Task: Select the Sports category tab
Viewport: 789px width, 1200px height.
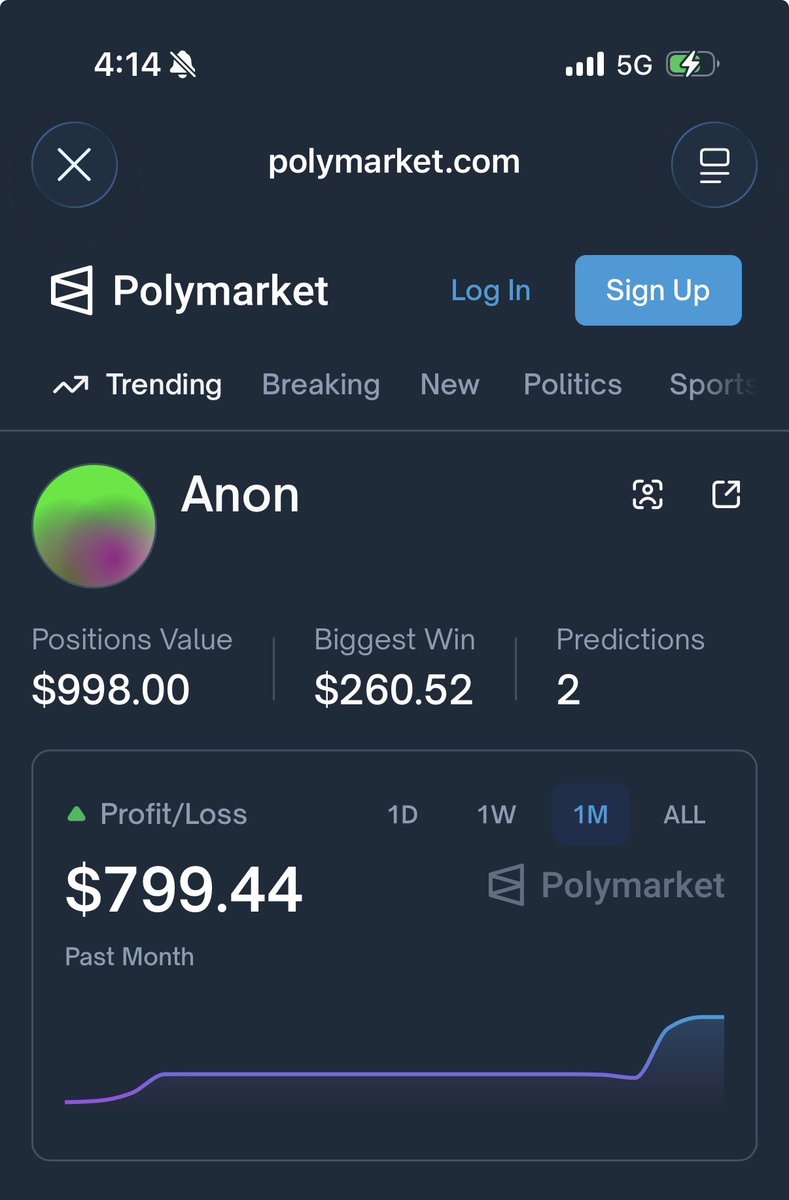Action: (712, 385)
